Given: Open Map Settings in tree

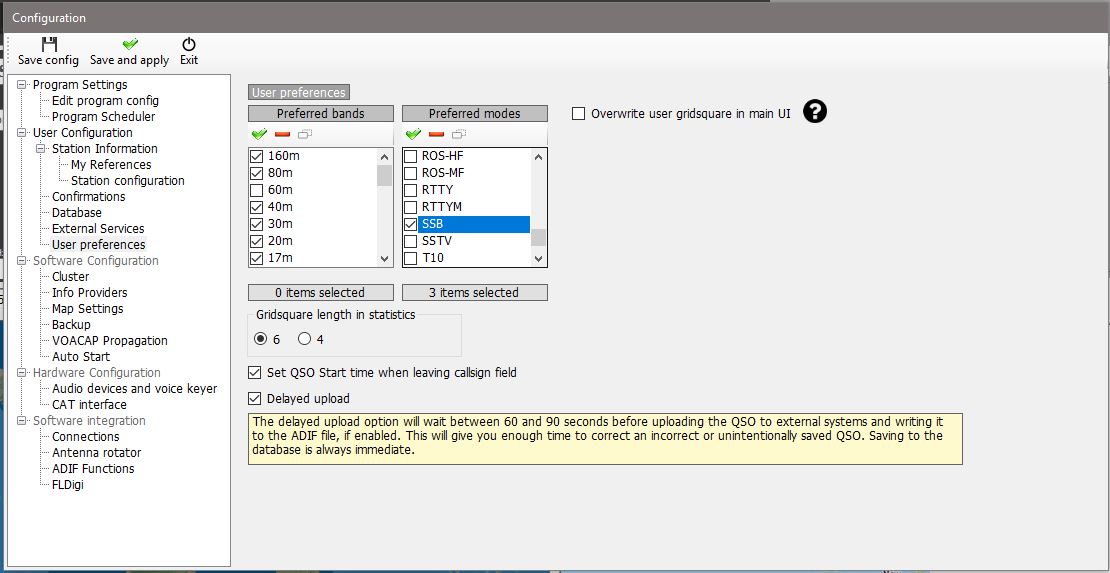Looking at the screenshot, I should 88,308.
